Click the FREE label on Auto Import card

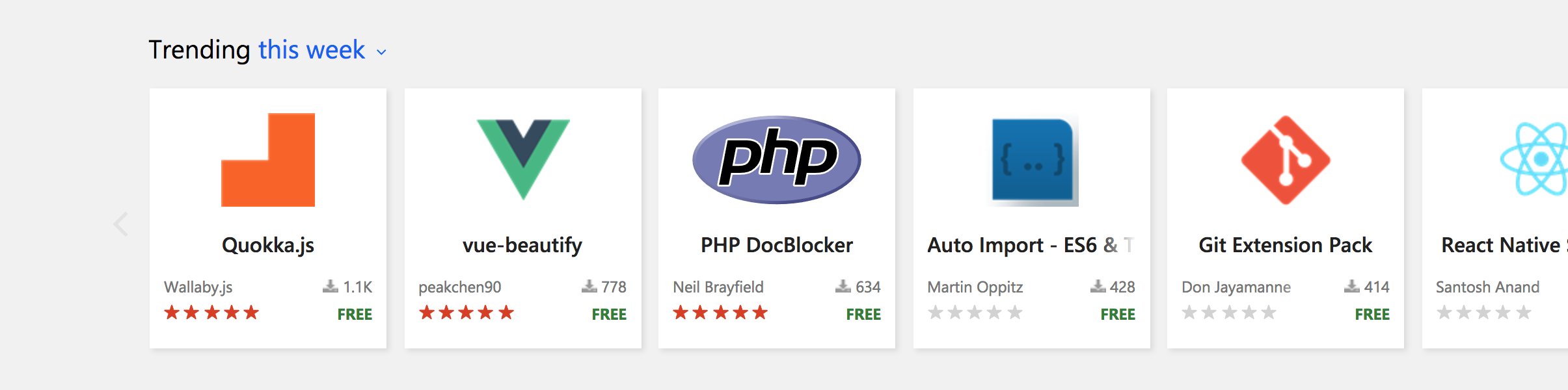pyautogui.click(x=1118, y=315)
